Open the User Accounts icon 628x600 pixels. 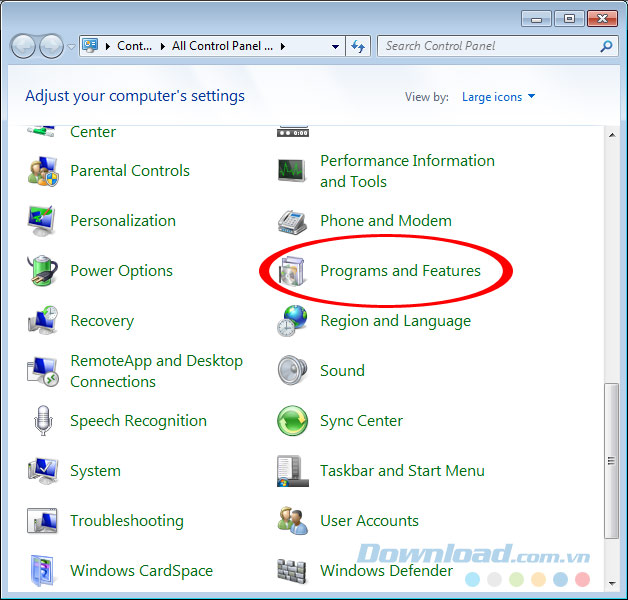click(x=292, y=521)
